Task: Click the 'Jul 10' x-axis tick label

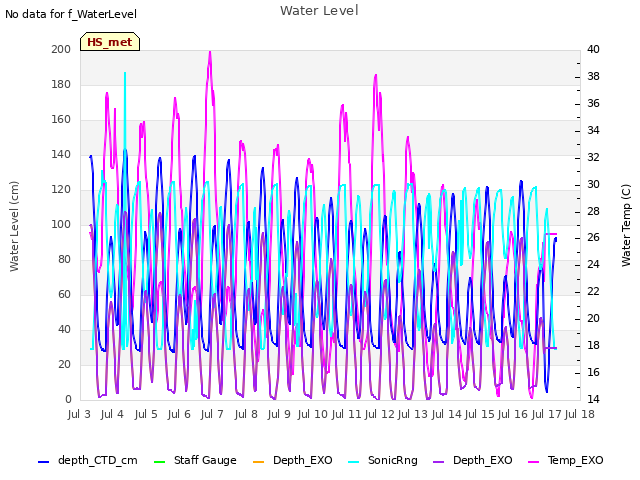Action: pos(313,414)
